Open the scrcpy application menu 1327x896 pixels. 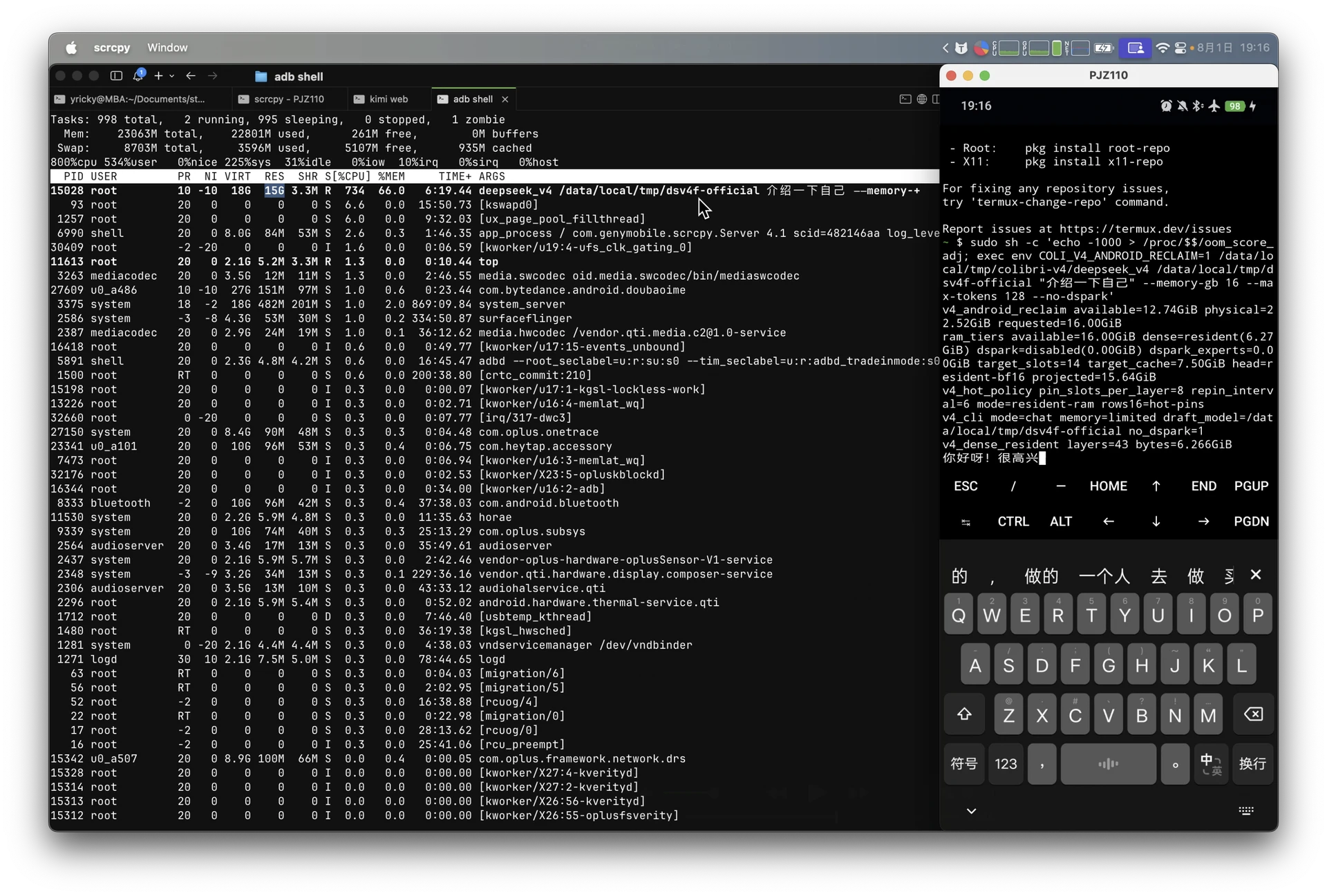coord(112,48)
